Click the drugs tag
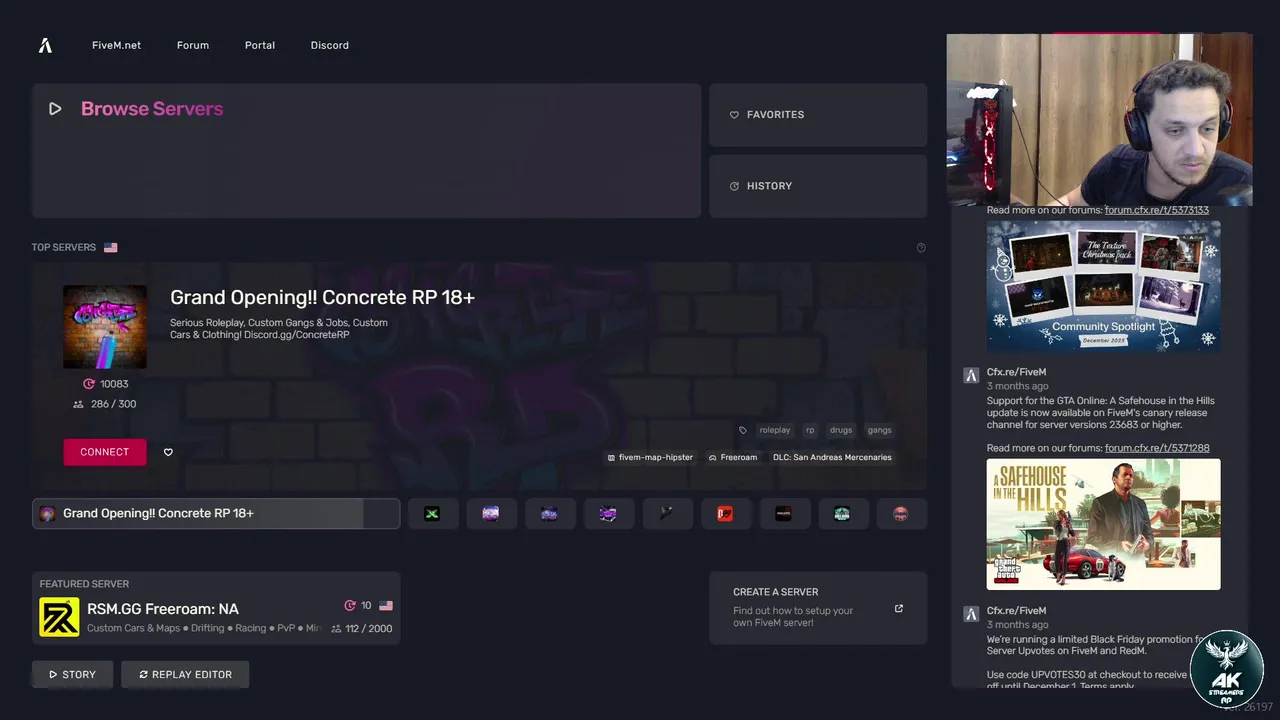This screenshot has width=1280, height=720. [x=841, y=430]
